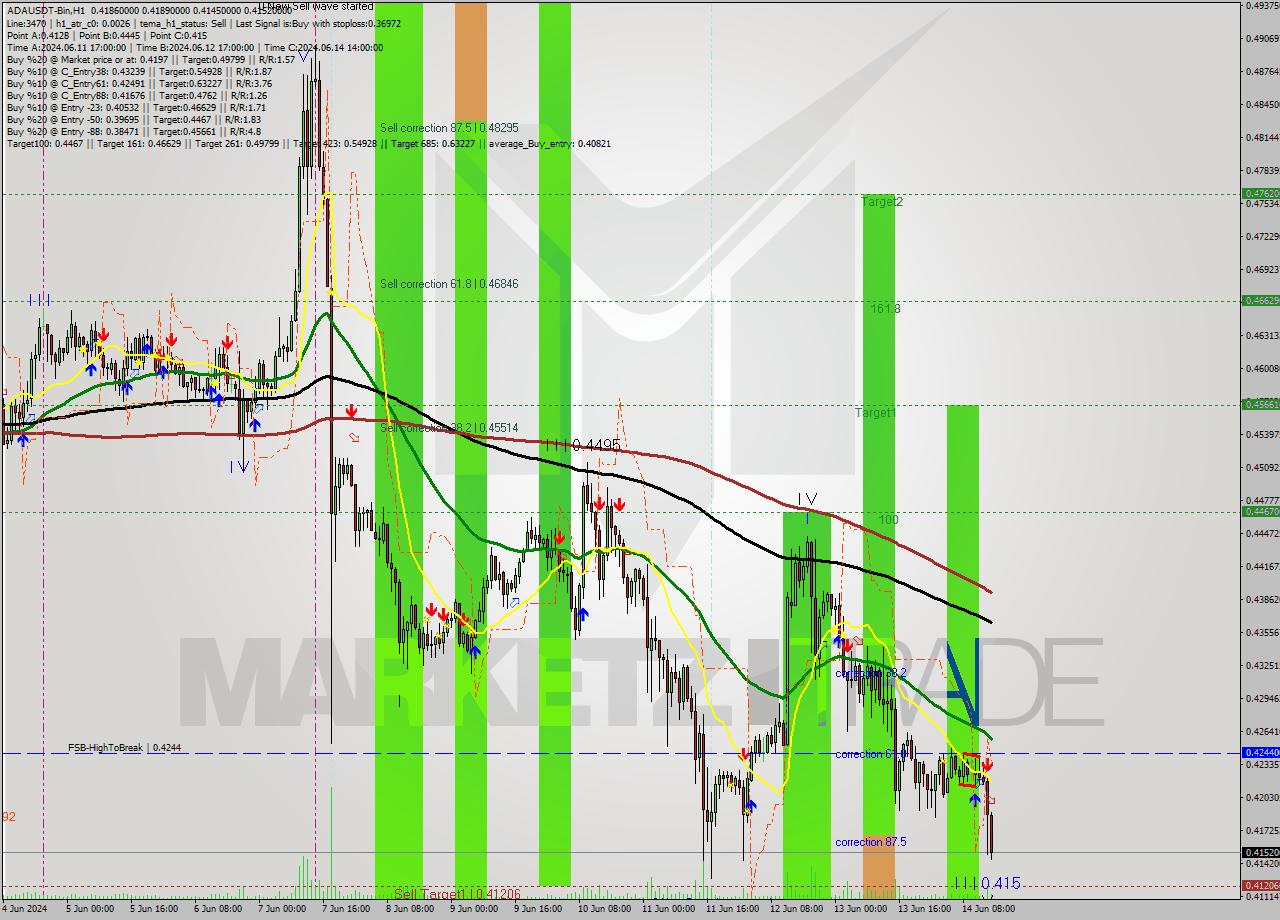Screen dimensions: 1280x920
Task: Click the 'Buy %10 @ C_Entry88: 0.41676' line
Action: [x=136, y=96]
